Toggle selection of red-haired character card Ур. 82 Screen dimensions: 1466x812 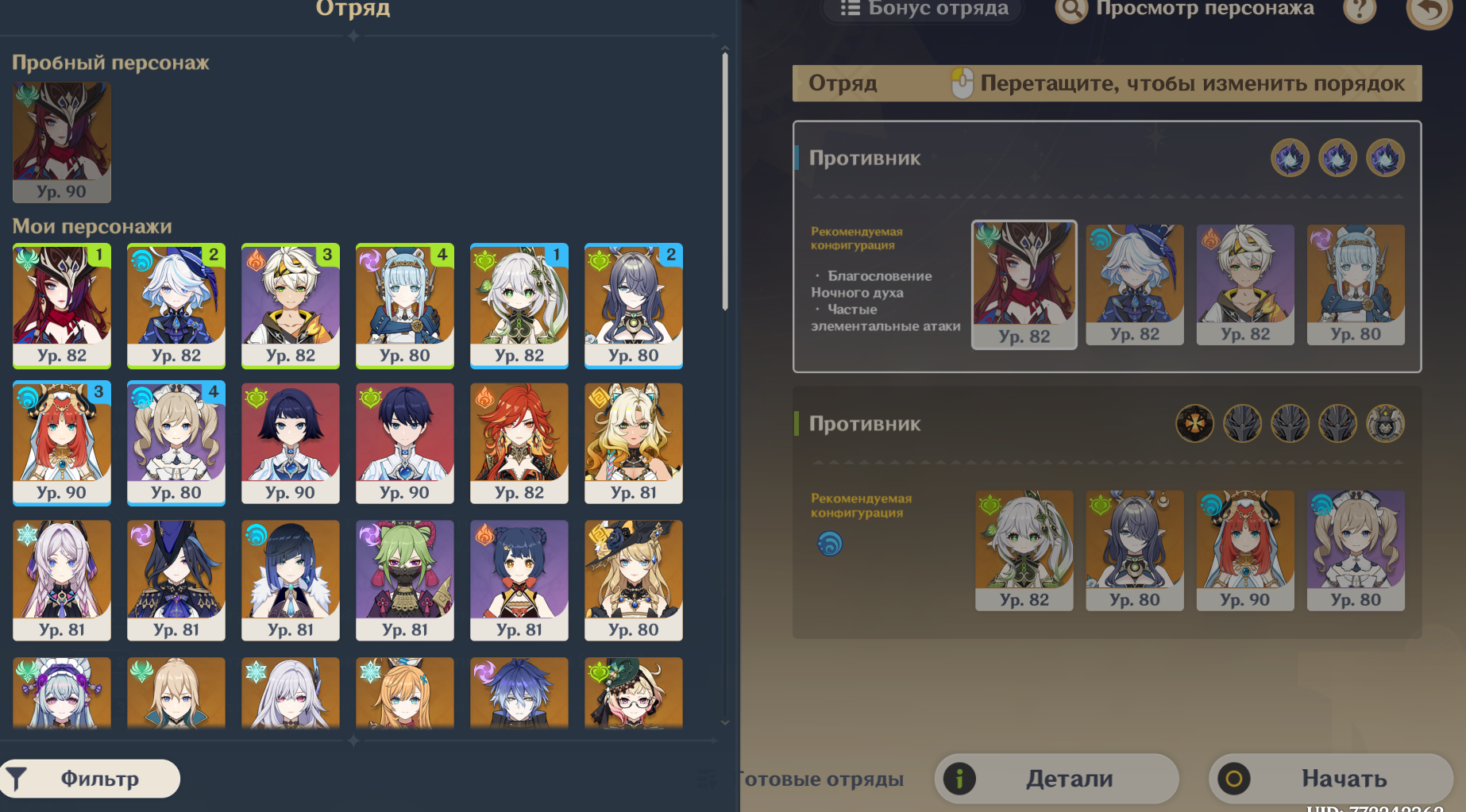point(519,443)
